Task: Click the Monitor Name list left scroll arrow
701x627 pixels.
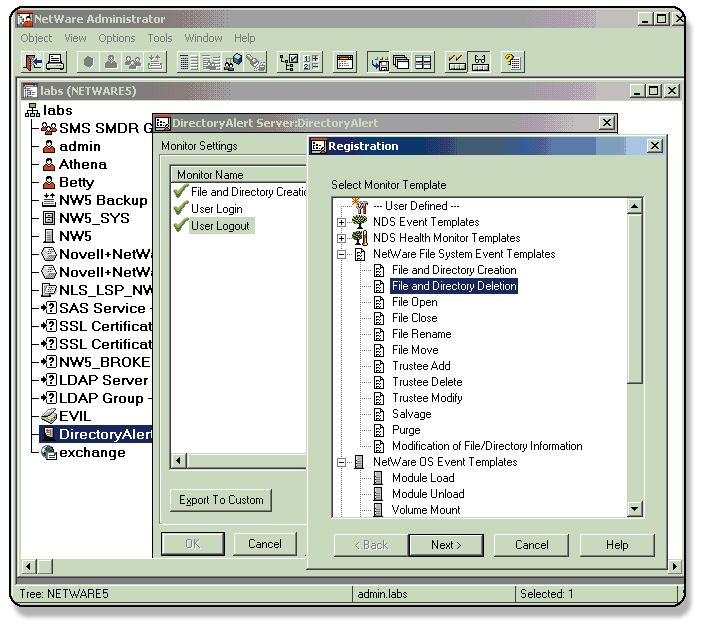Action: click(x=179, y=460)
